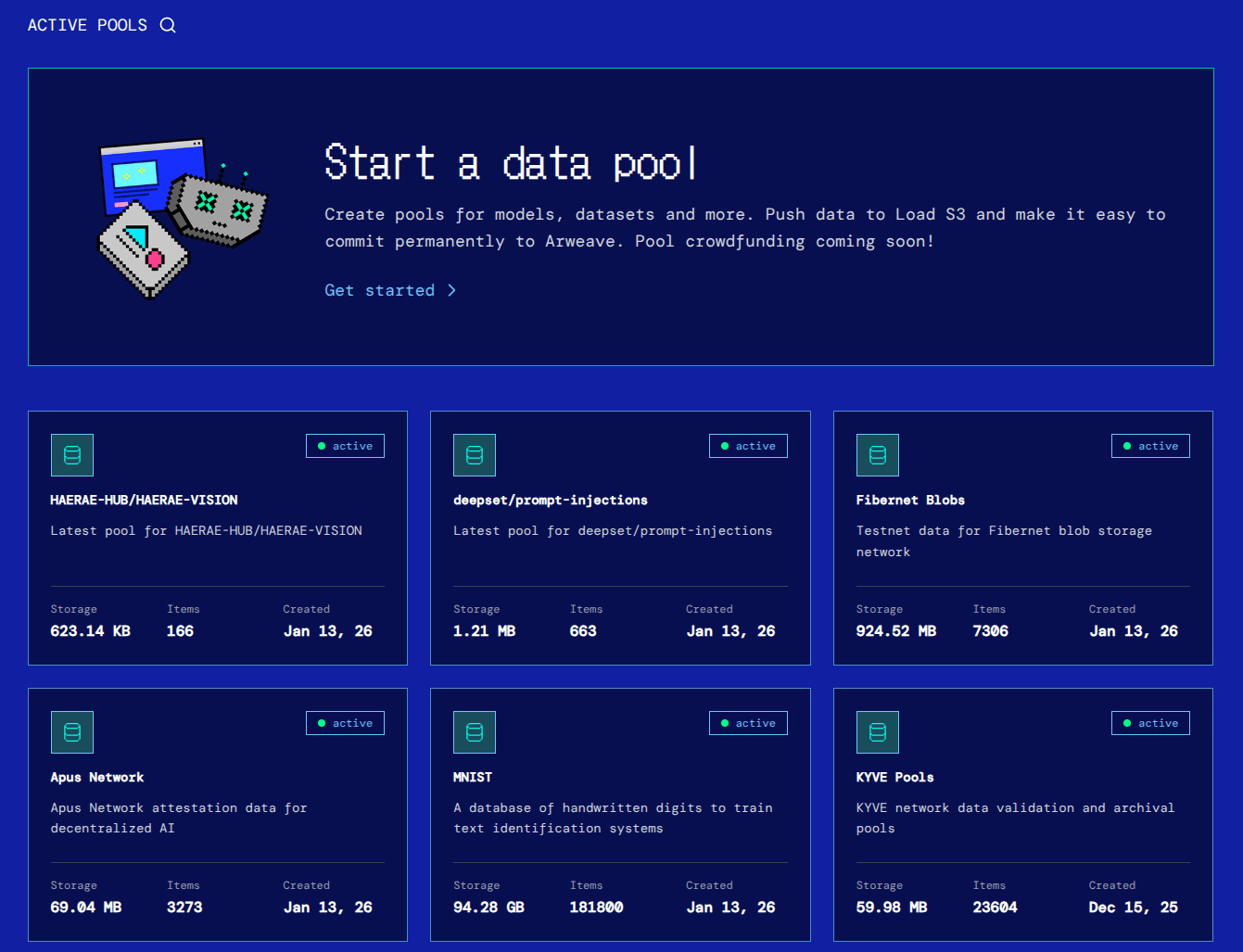The width and height of the screenshot is (1243, 952).
Task: Click the ACTIVE POOLS heading
Action: [x=87, y=25]
